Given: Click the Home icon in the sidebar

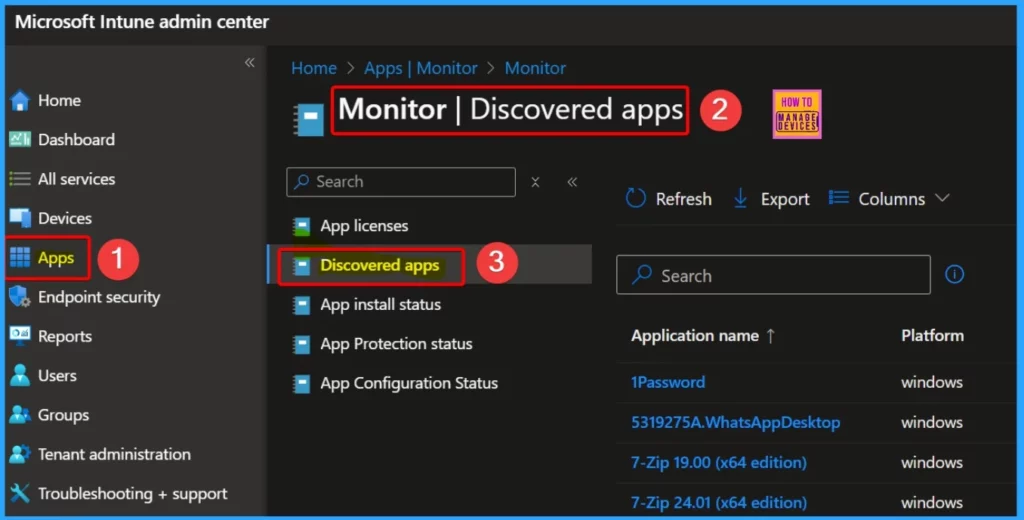Looking at the screenshot, I should pos(20,101).
